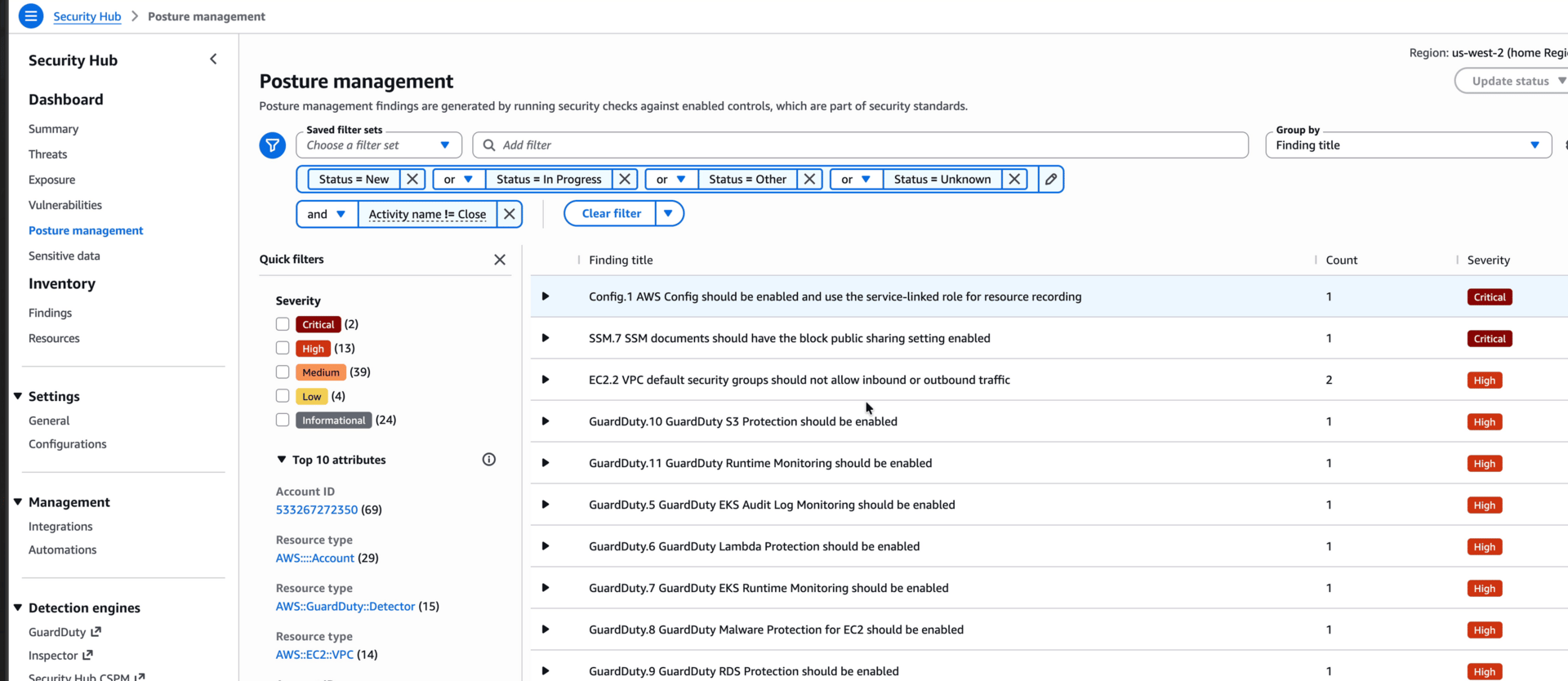Viewport: 1568px width, 681px height.
Task: Change the 'or' operator before Status = Unknown
Action: [x=856, y=179]
